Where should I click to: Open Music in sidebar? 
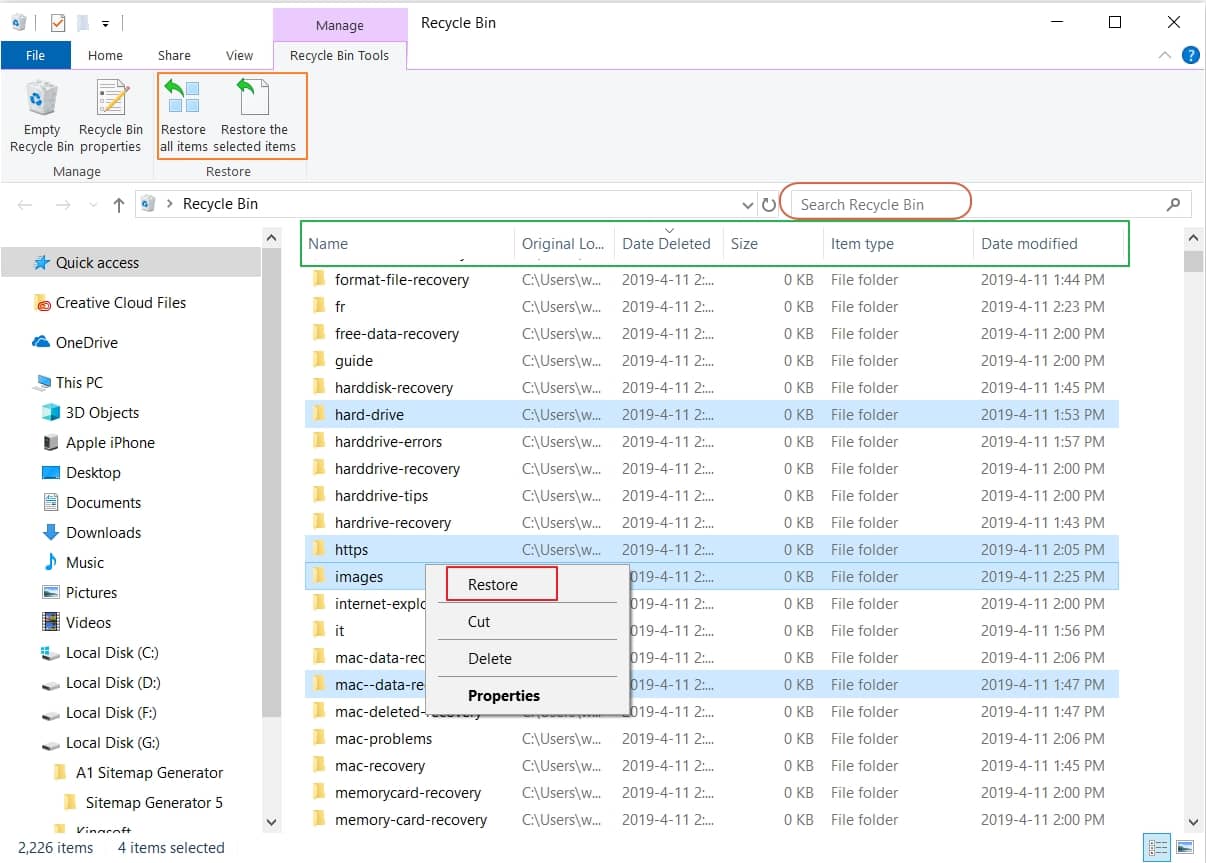click(85, 562)
